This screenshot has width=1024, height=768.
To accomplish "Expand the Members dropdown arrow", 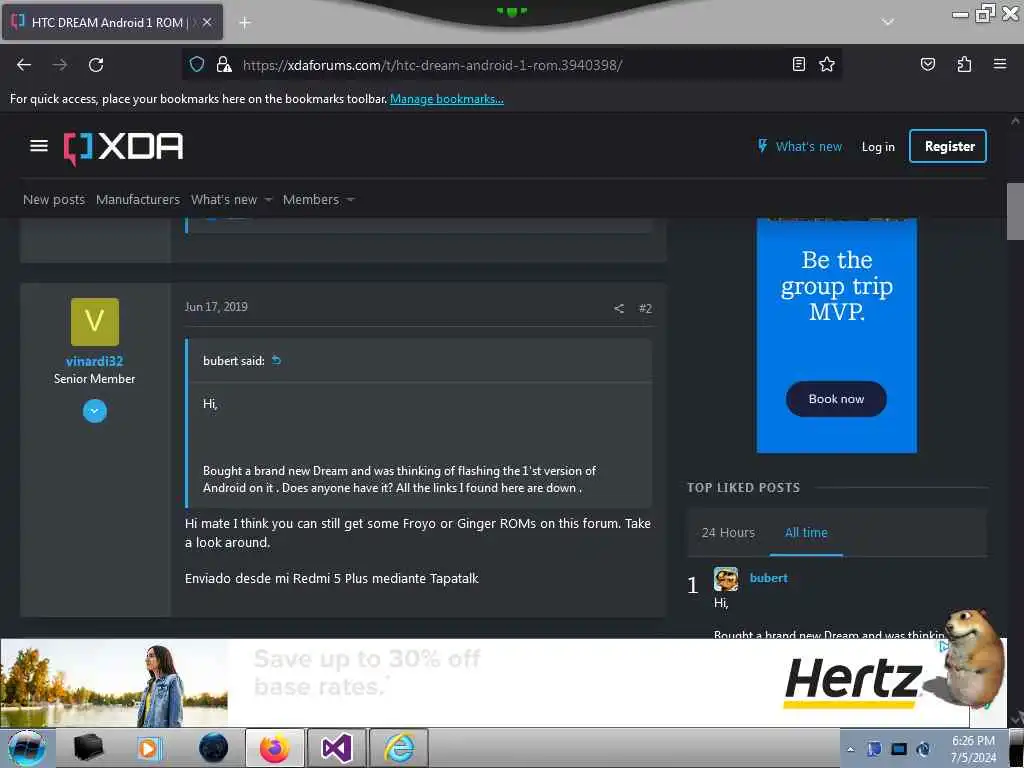I will point(351,200).
